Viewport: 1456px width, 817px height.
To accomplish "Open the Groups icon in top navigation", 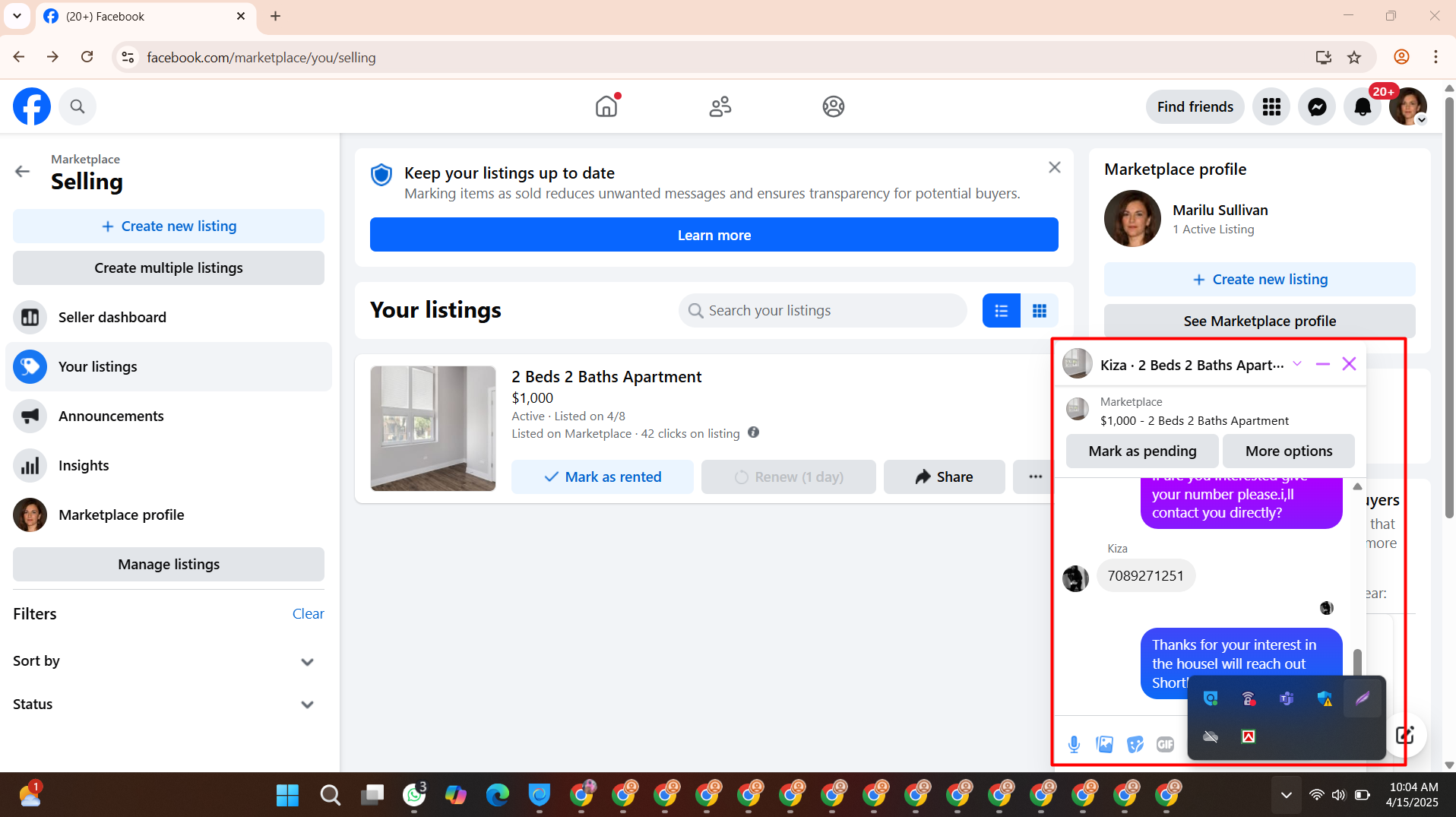I will click(x=834, y=106).
